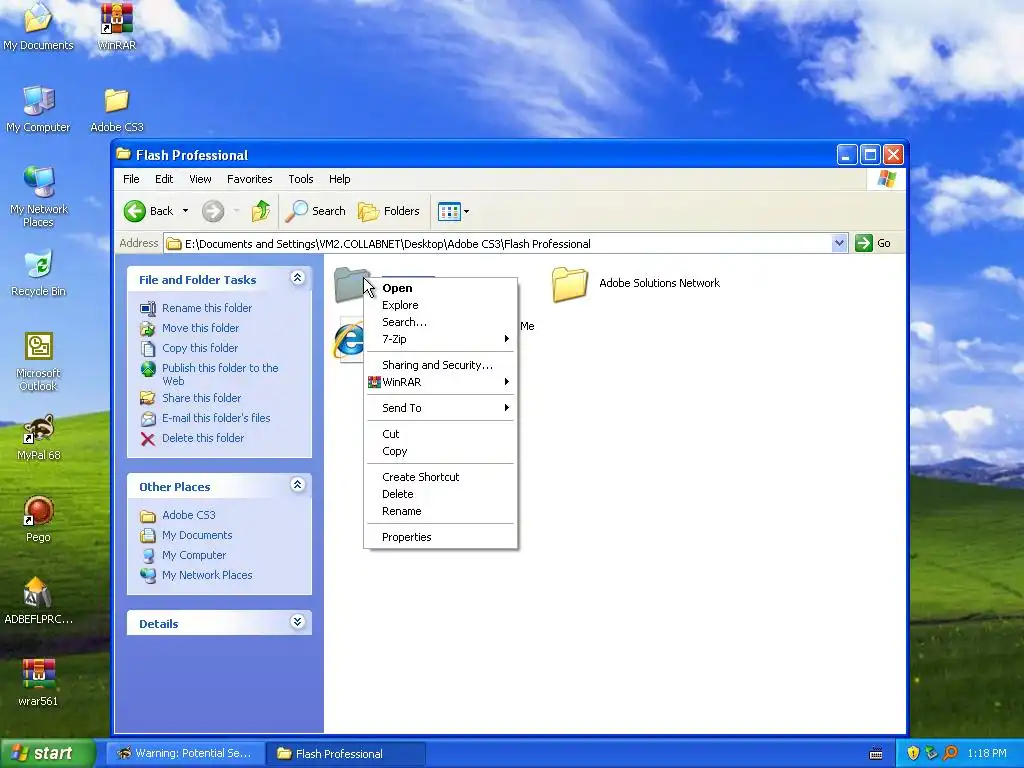Select My Computer desktop icon
1024x768 pixels.
(x=38, y=108)
